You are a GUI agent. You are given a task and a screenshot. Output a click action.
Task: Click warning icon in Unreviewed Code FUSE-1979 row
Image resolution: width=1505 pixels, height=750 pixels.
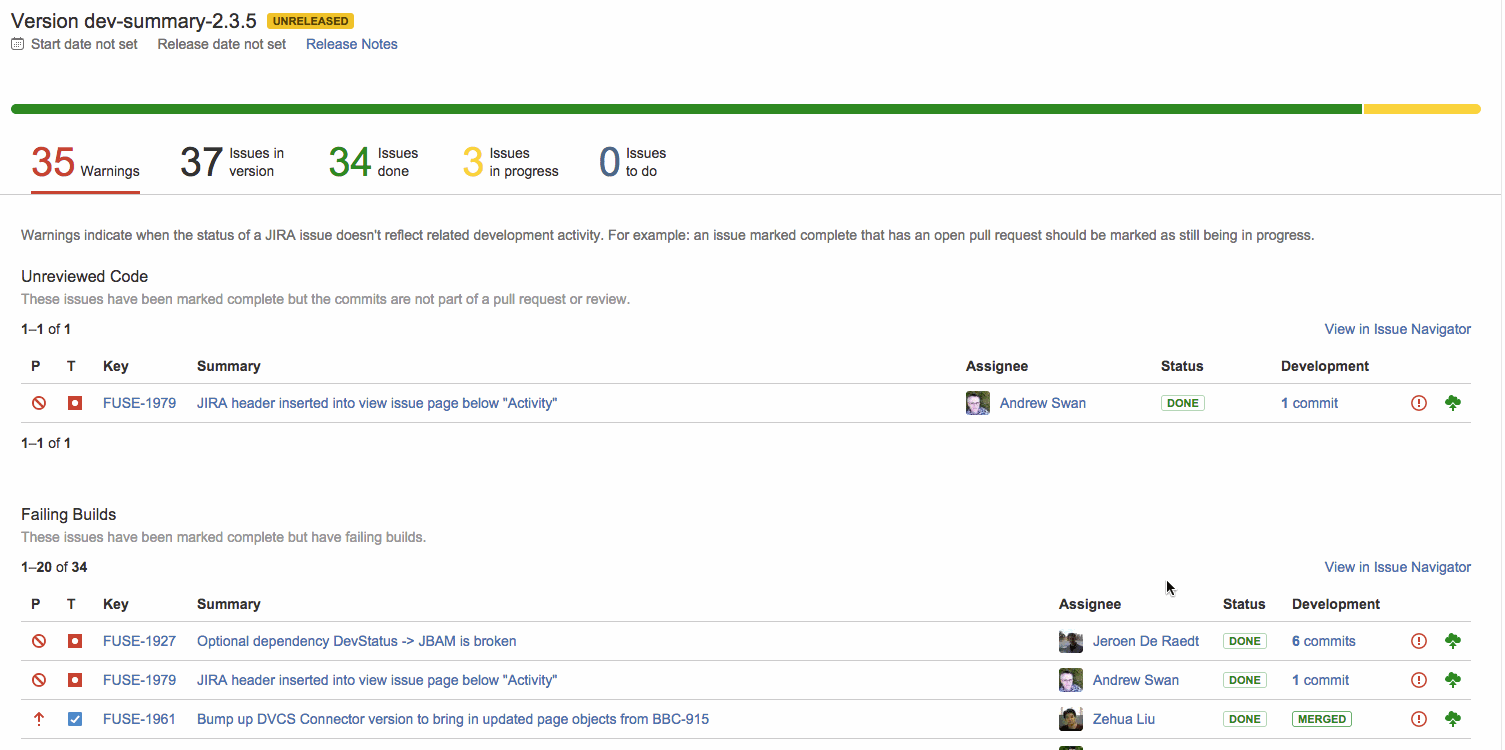[x=1418, y=403]
